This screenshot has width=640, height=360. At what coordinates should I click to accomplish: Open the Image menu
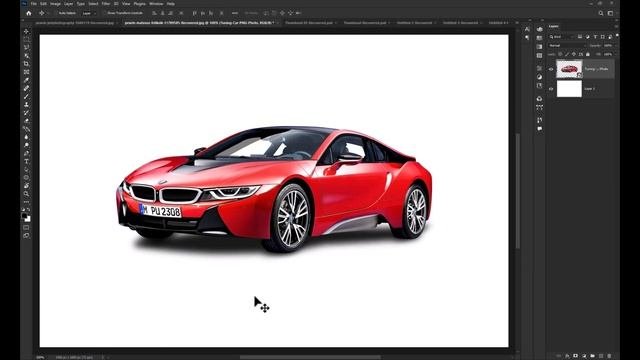(x=55, y=4)
